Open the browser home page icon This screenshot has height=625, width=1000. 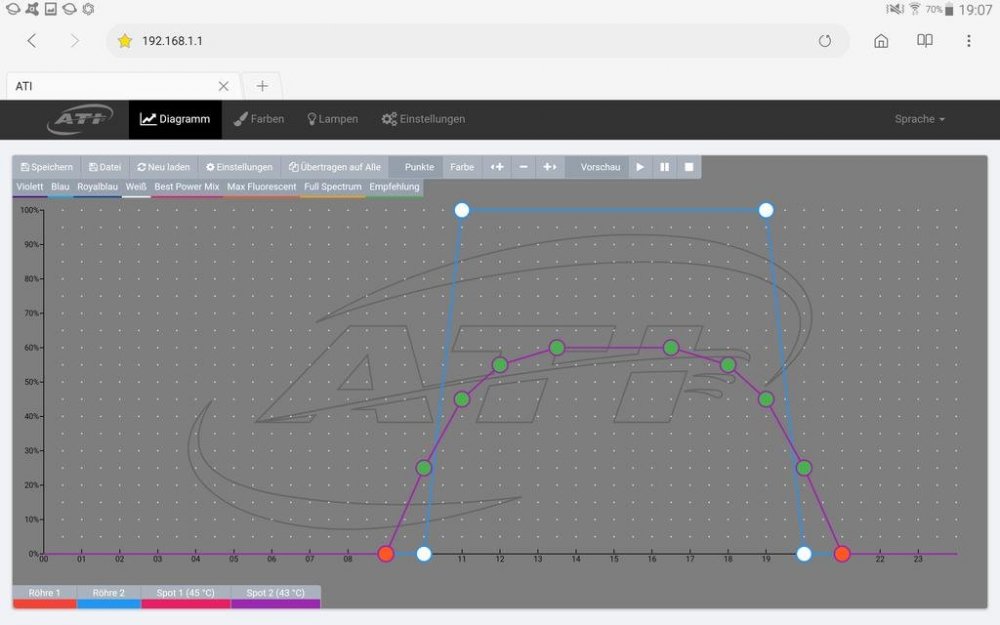(881, 41)
